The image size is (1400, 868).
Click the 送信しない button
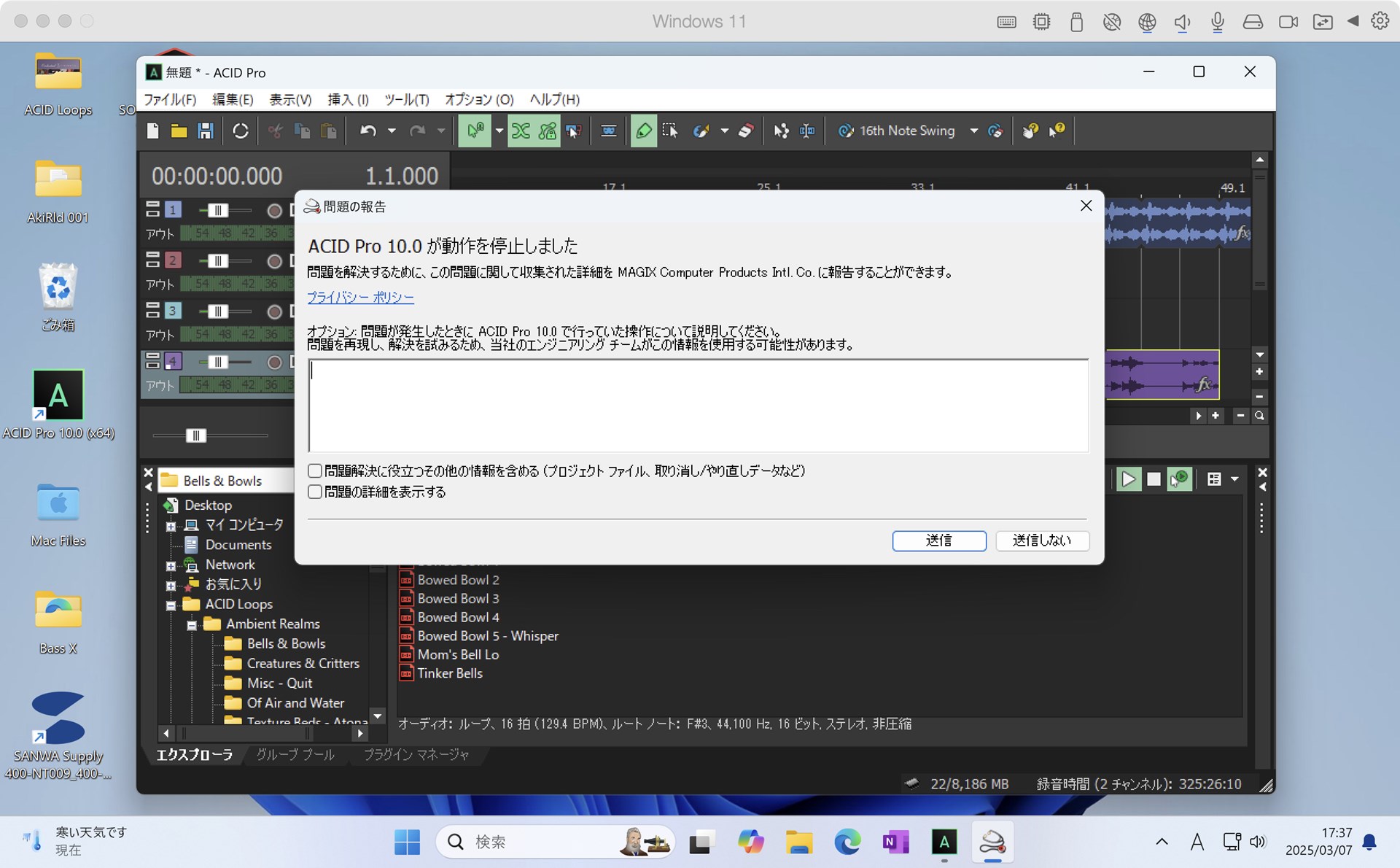tap(1042, 540)
